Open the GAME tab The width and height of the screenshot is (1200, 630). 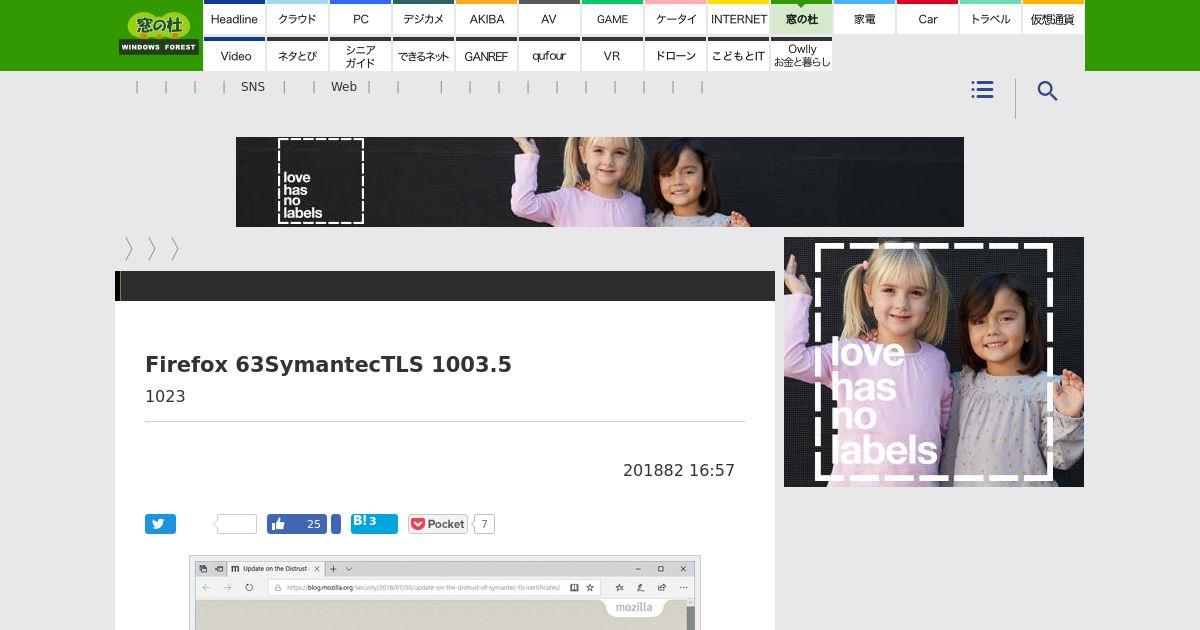click(612, 18)
